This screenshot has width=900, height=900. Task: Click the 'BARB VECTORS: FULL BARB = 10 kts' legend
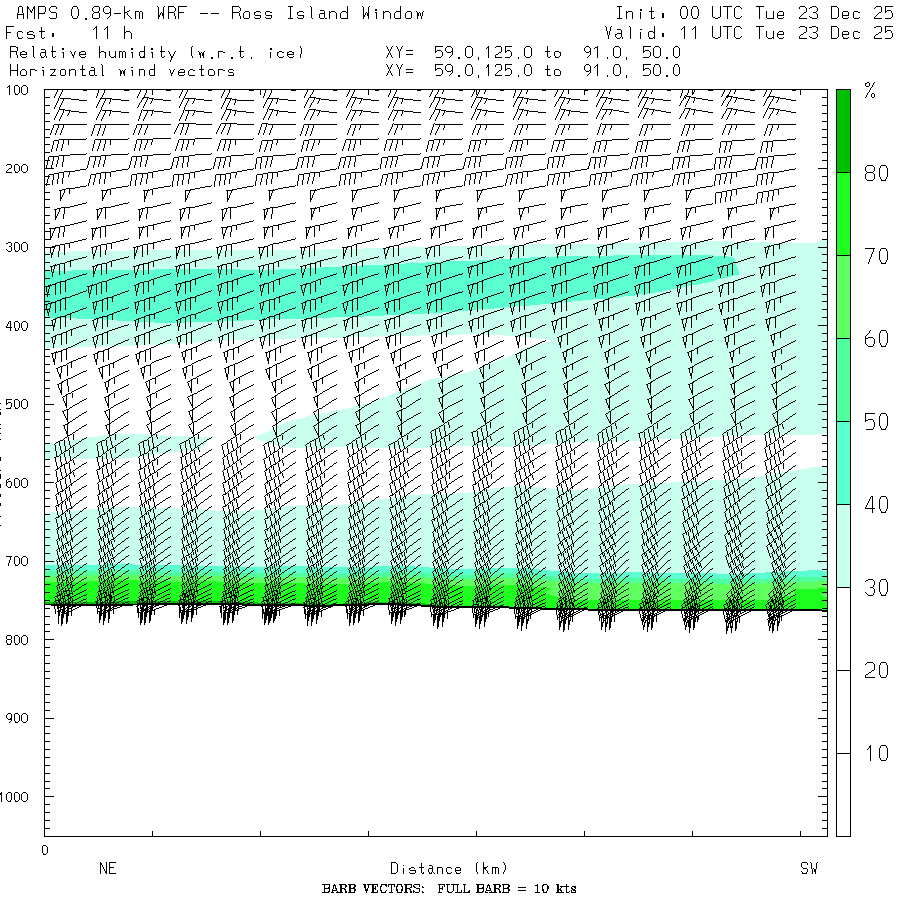(449, 888)
